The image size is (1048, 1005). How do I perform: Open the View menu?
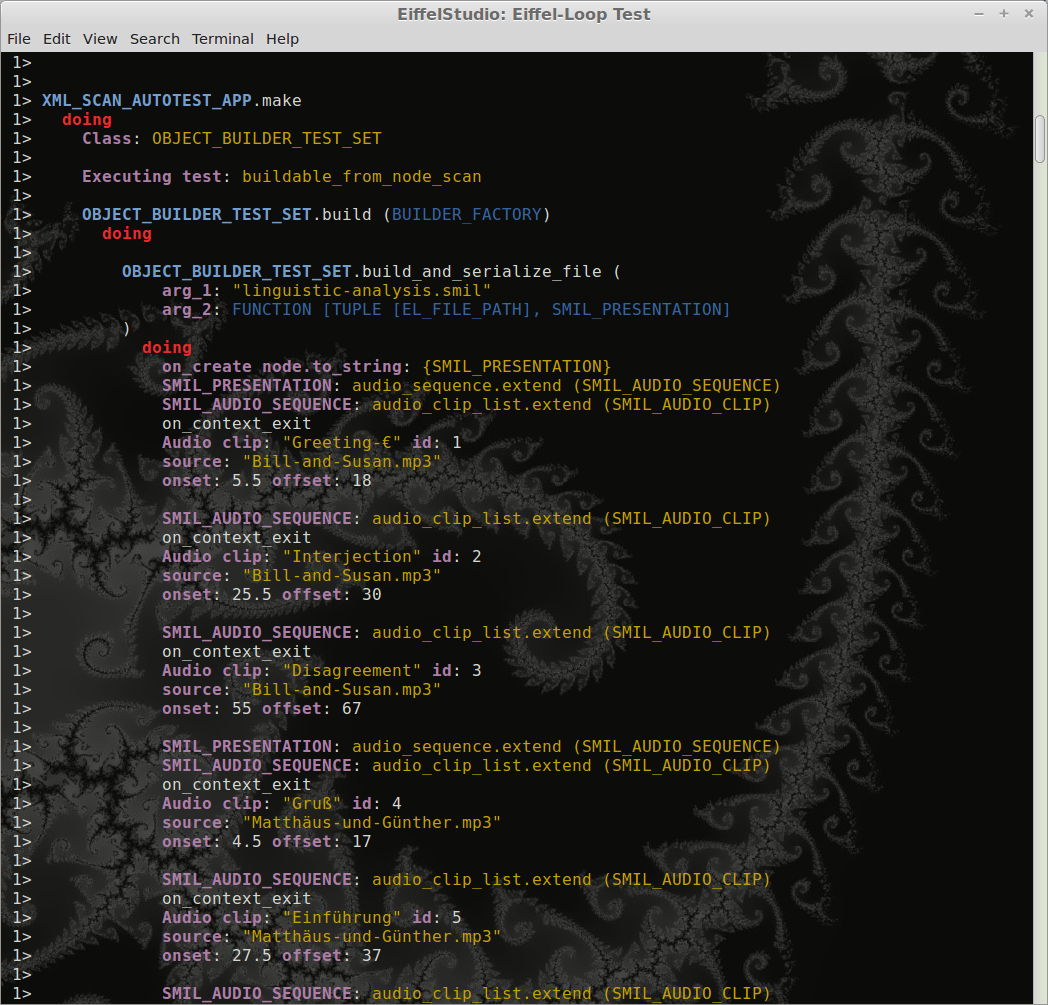tap(100, 39)
